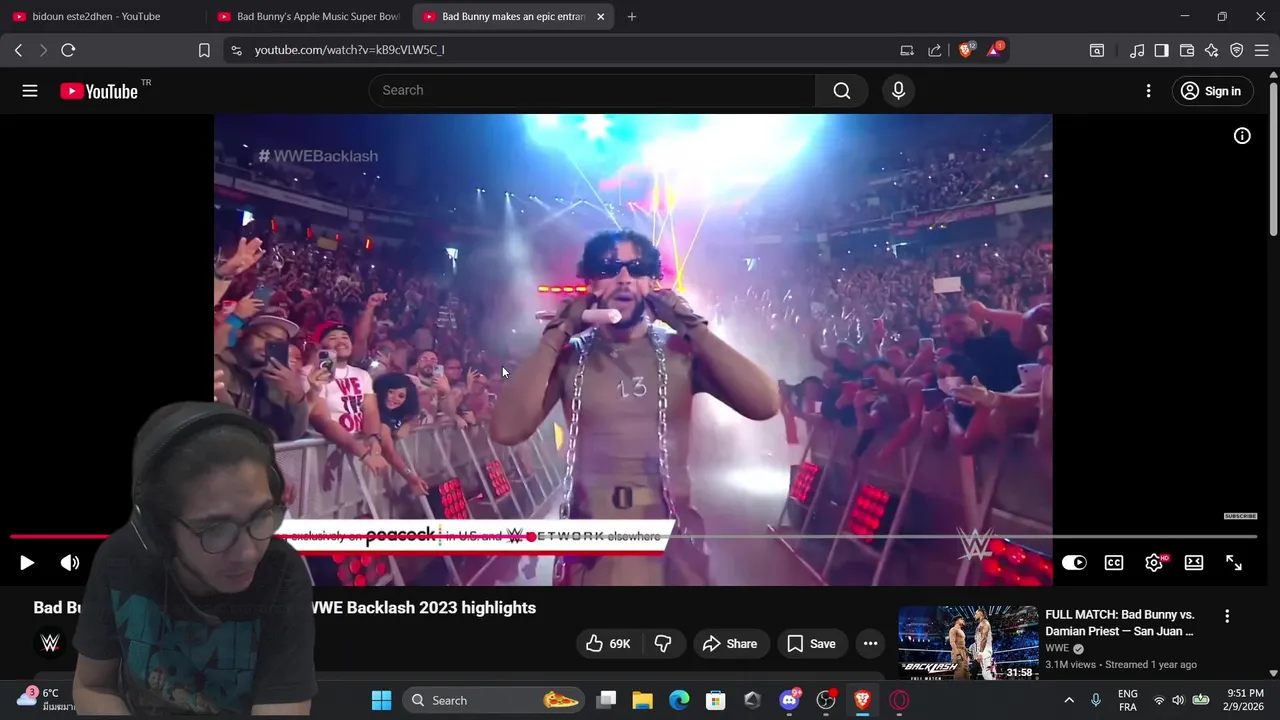Viewport: 1280px width, 720px height.
Task: Click the Sign in button
Action: 1211,91
